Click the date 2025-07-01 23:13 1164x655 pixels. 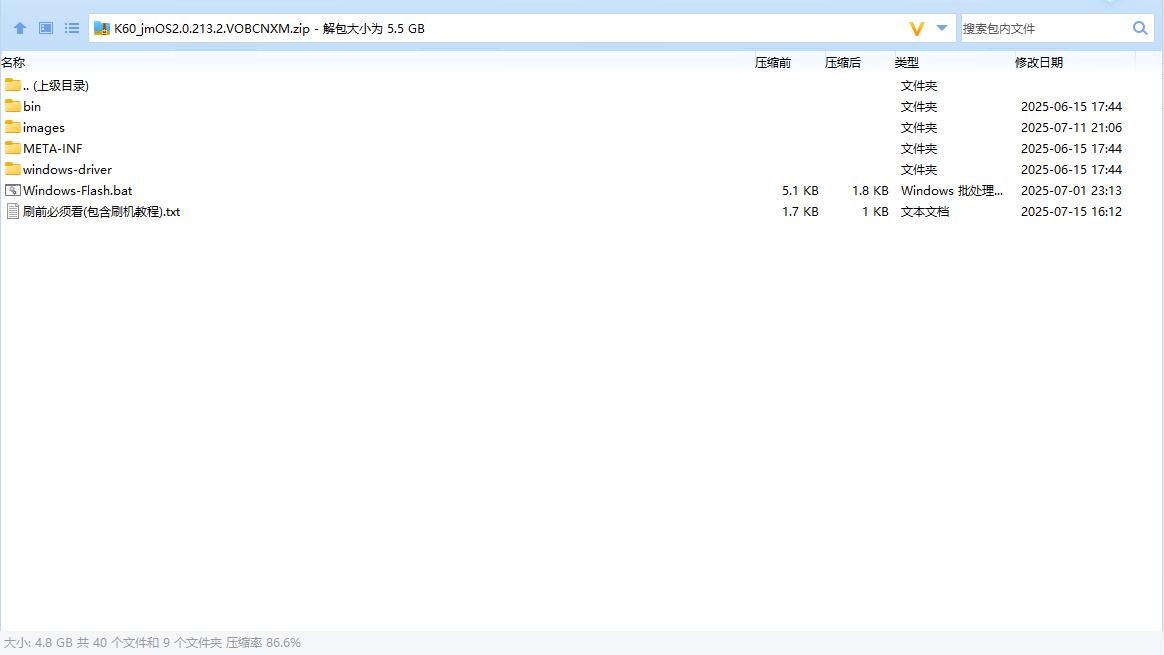pyautogui.click(x=1071, y=191)
